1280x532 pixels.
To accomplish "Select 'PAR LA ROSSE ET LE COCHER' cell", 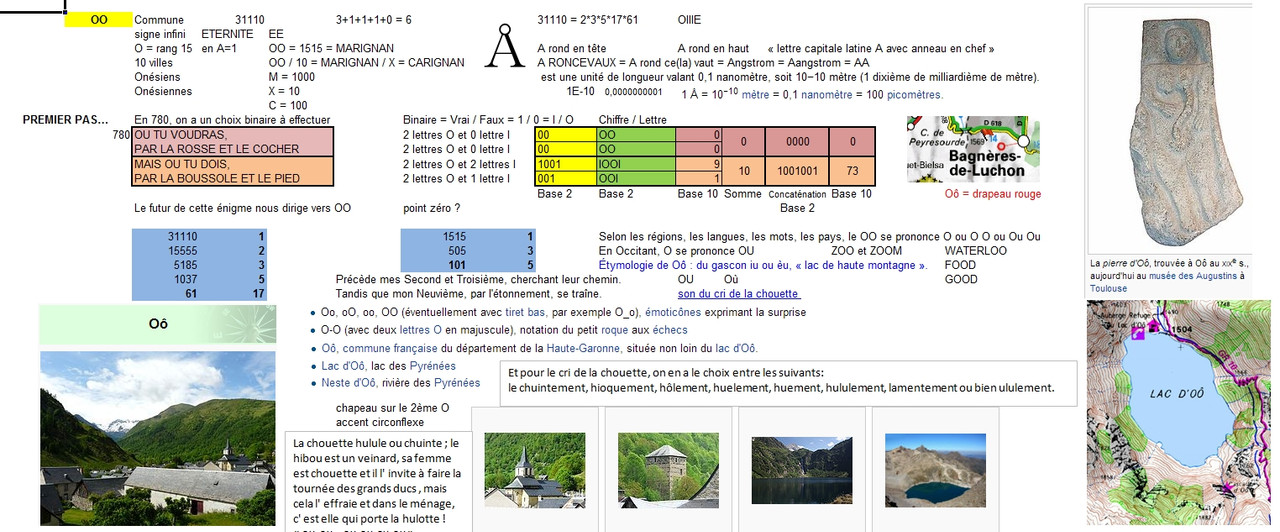I will tap(231, 149).
